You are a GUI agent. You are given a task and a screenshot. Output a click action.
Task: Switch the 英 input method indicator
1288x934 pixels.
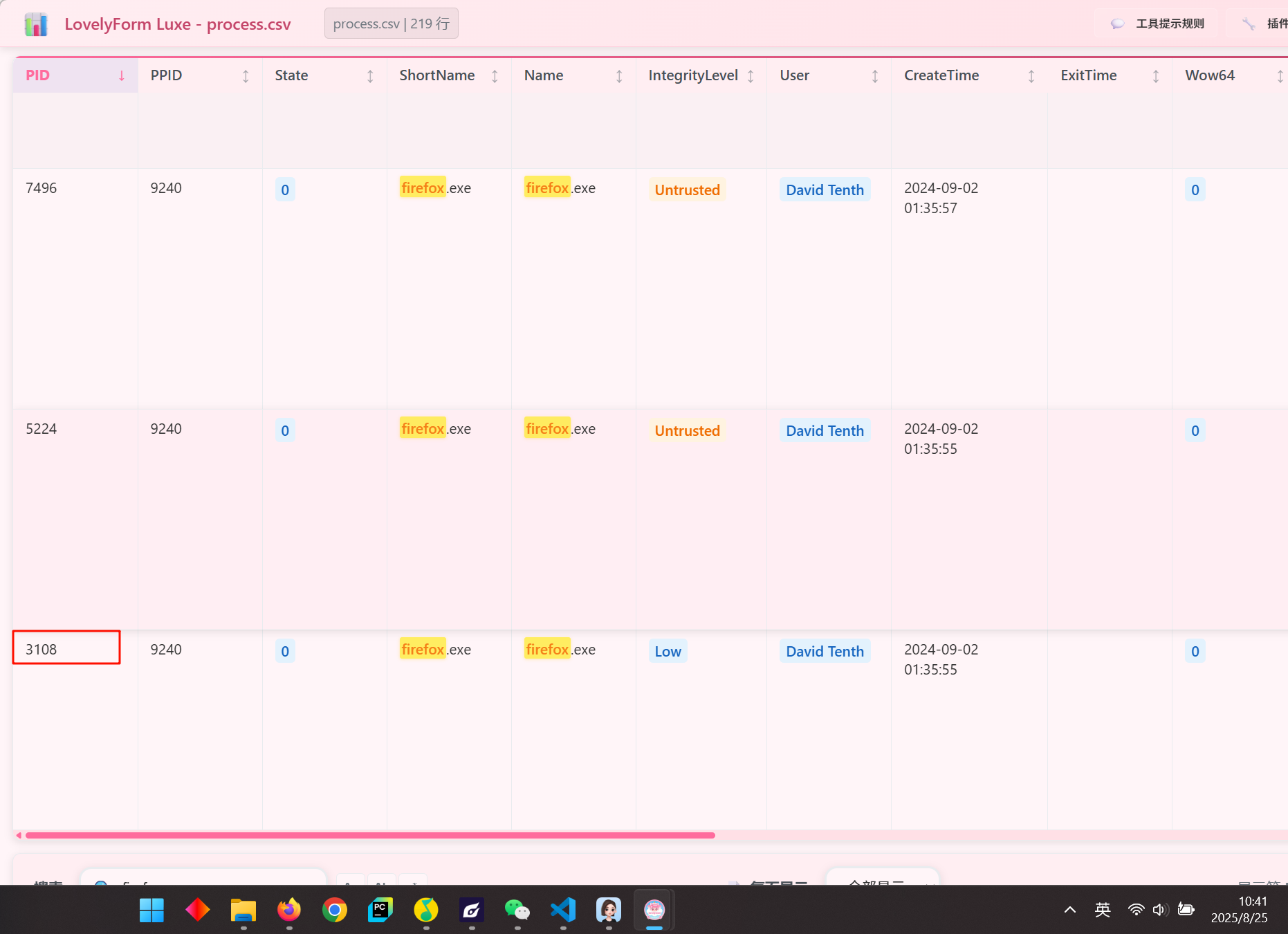[x=1103, y=910]
